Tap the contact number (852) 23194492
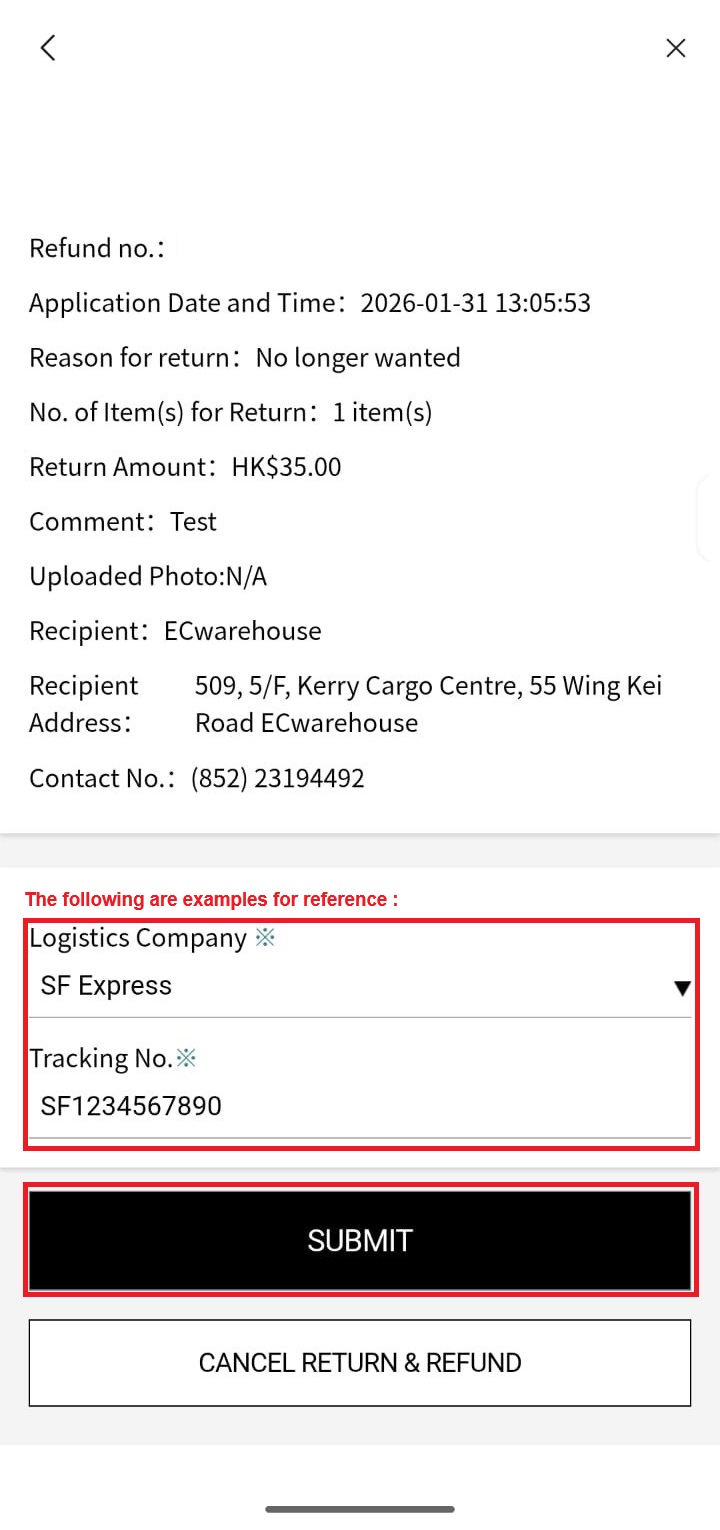The width and height of the screenshot is (720, 1530). tap(277, 778)
